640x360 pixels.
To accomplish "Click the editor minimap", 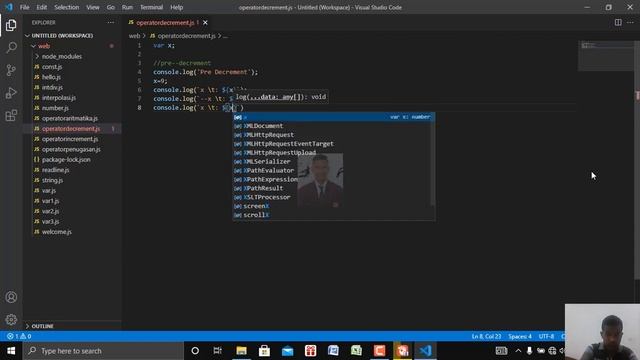I will pos(606,56).
